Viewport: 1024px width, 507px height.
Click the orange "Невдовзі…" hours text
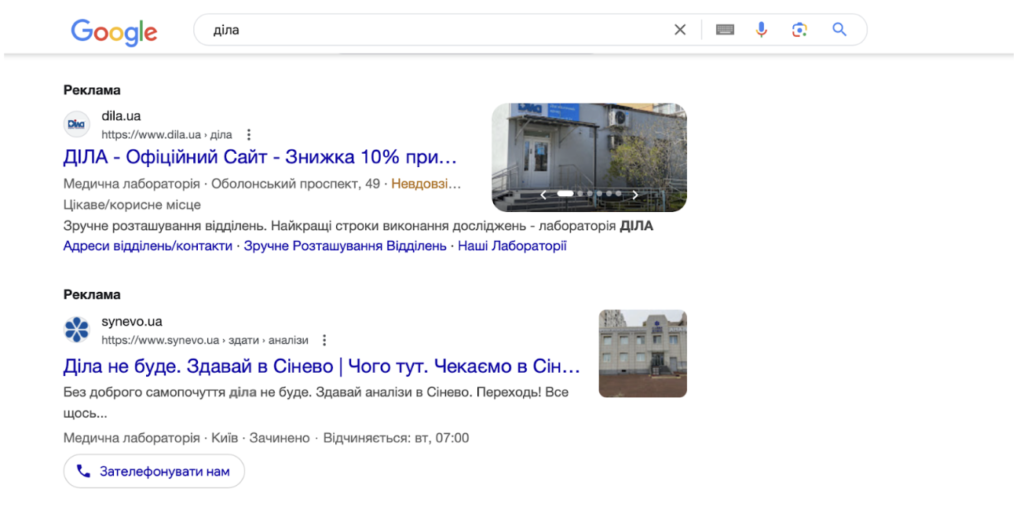pyautogui.click(x=426, y=184)
